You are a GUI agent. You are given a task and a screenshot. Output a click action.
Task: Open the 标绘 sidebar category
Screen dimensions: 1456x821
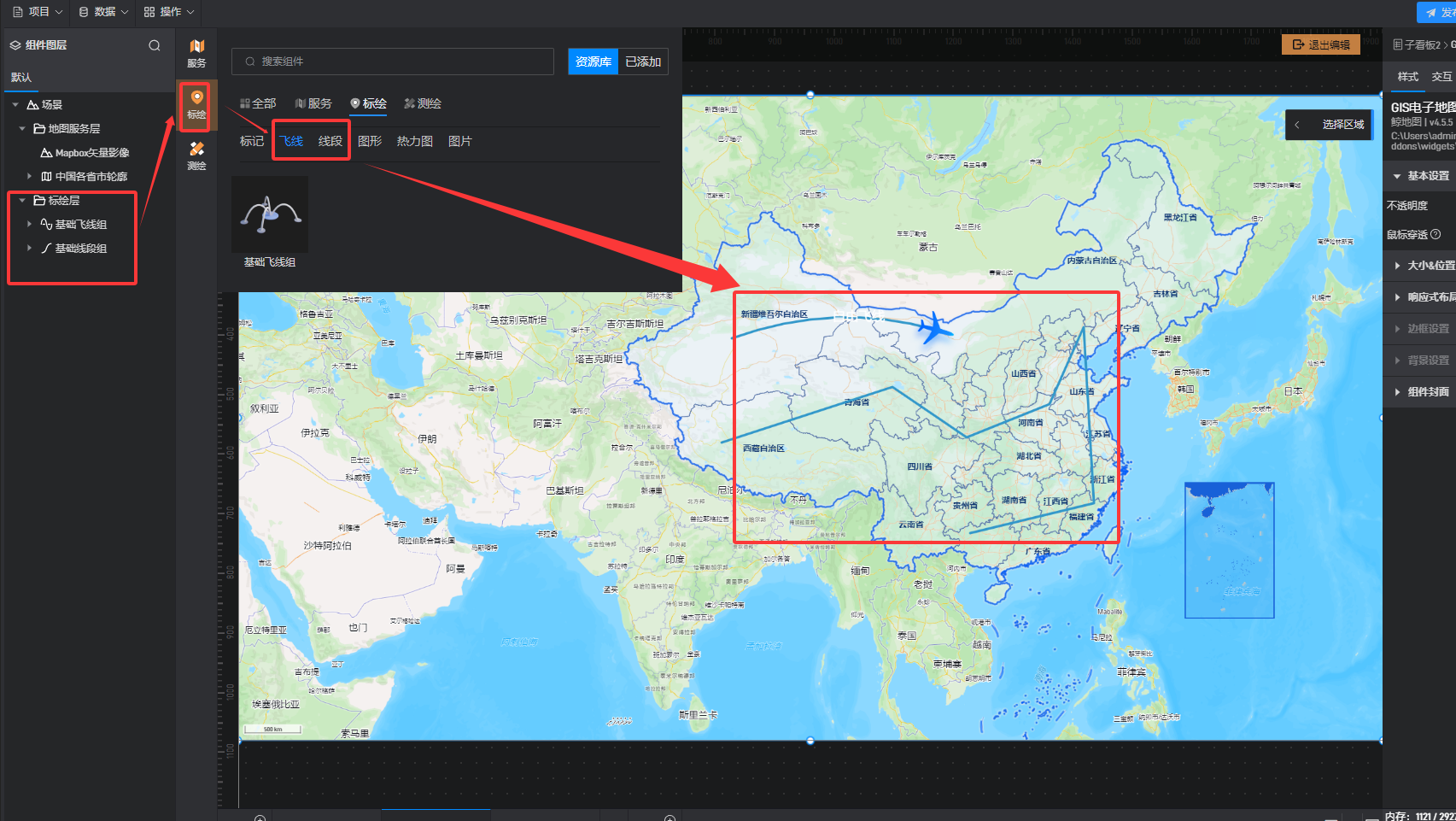click(196, 105)
